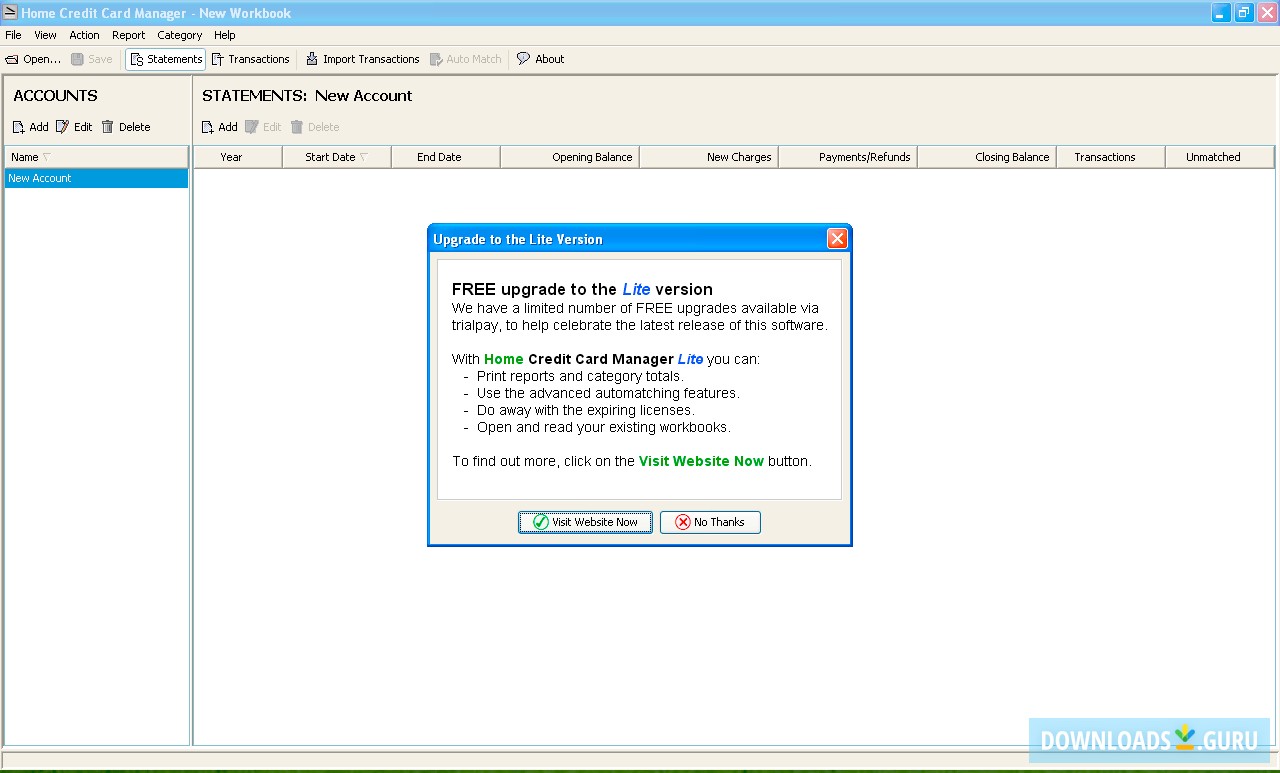Open the Report menu
The image size is (1280, 773).
point(128,35)
